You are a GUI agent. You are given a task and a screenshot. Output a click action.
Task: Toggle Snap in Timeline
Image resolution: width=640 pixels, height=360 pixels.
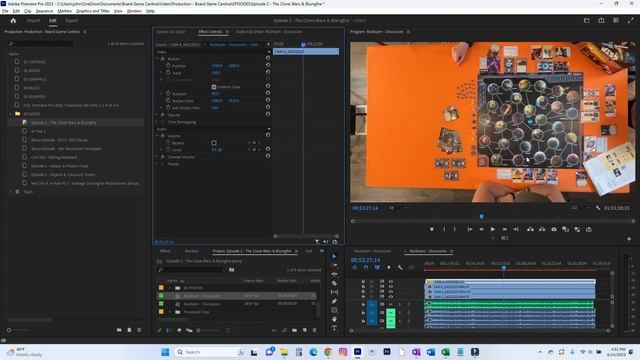pos(366,267)
